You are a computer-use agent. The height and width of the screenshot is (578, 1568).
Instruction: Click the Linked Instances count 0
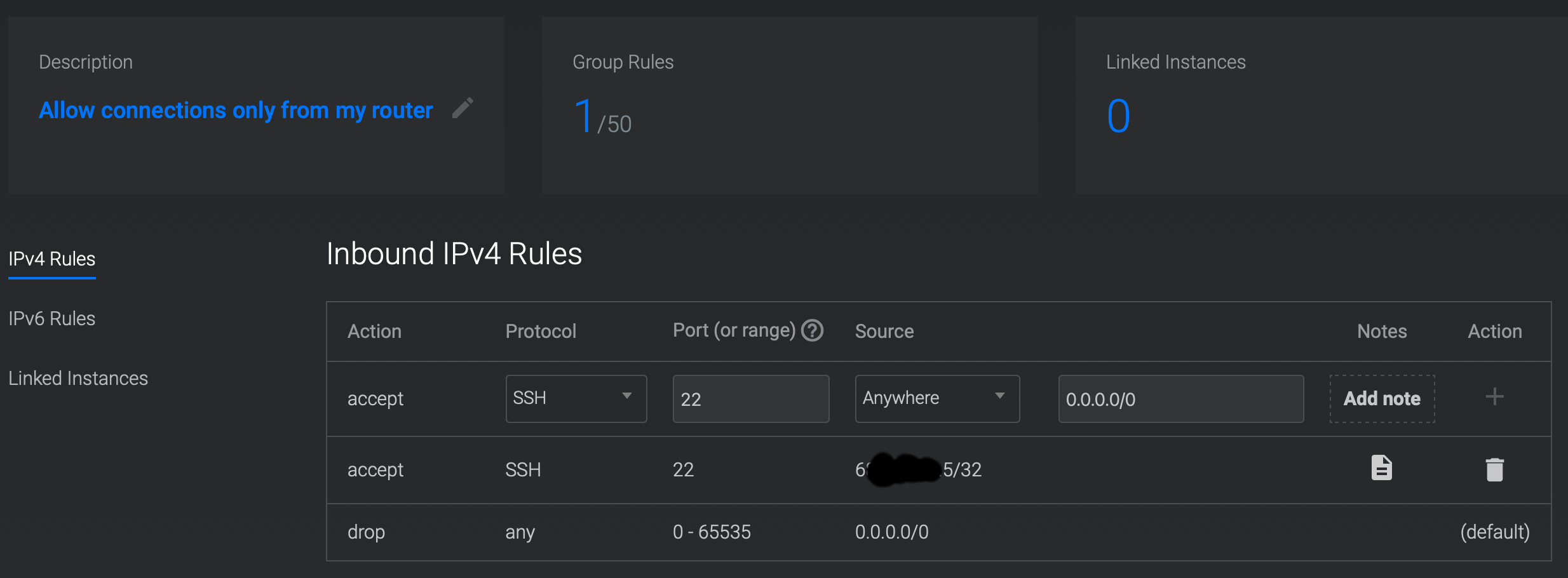1118,116
